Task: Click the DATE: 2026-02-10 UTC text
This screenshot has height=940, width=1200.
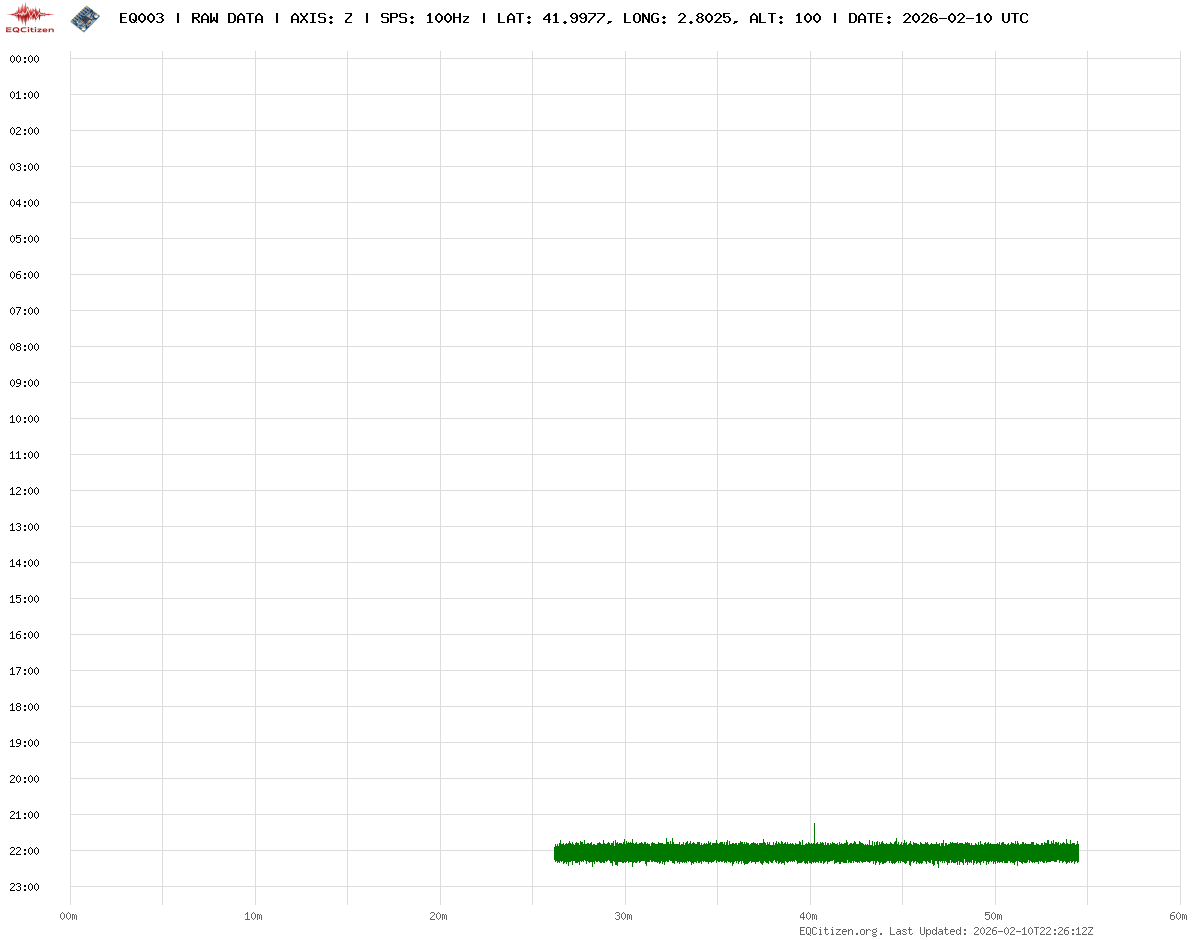Action: (x=937, y=19)
